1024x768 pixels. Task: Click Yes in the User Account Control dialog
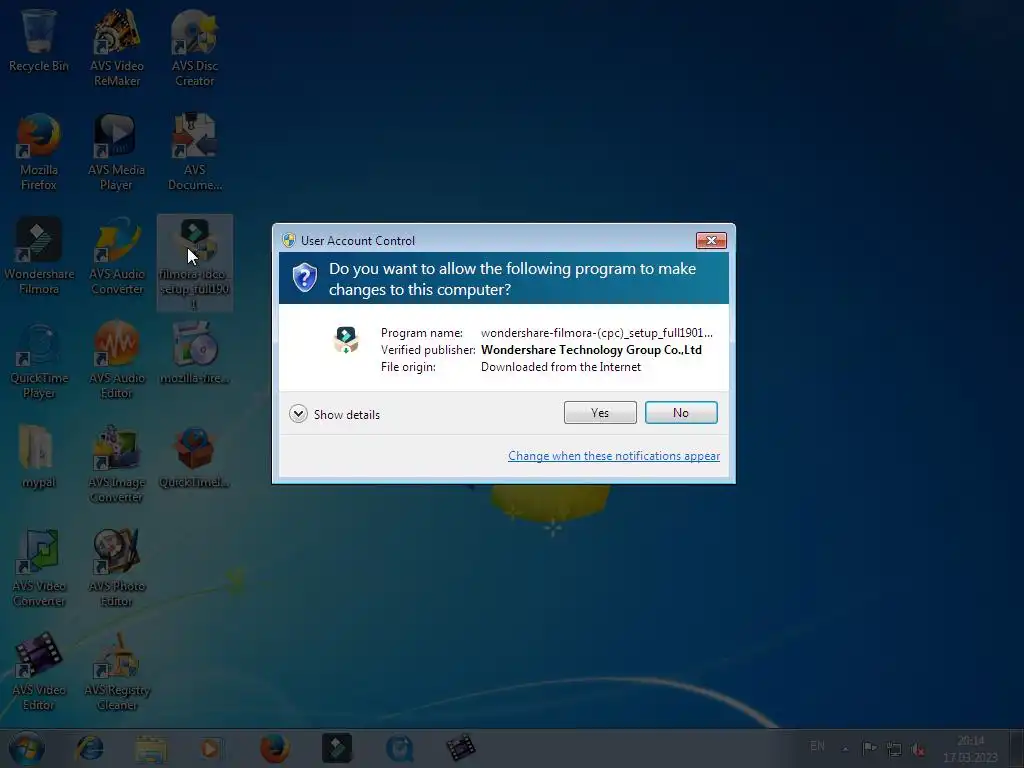tap(600, 413)
